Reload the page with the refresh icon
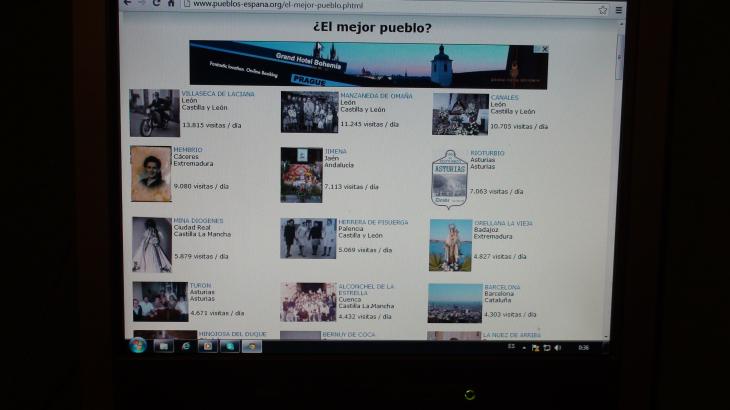 156,3
